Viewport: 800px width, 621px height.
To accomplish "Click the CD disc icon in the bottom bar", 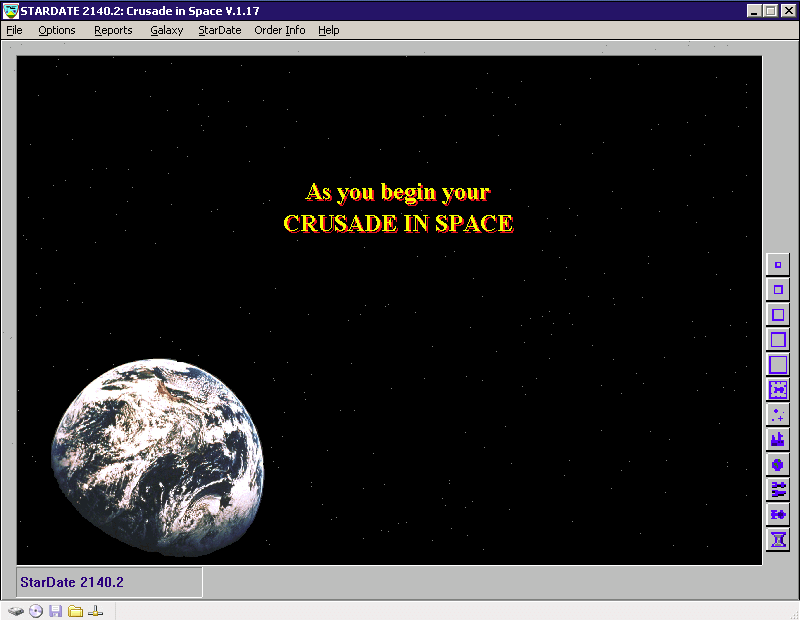I will click(x=36, y=611).
